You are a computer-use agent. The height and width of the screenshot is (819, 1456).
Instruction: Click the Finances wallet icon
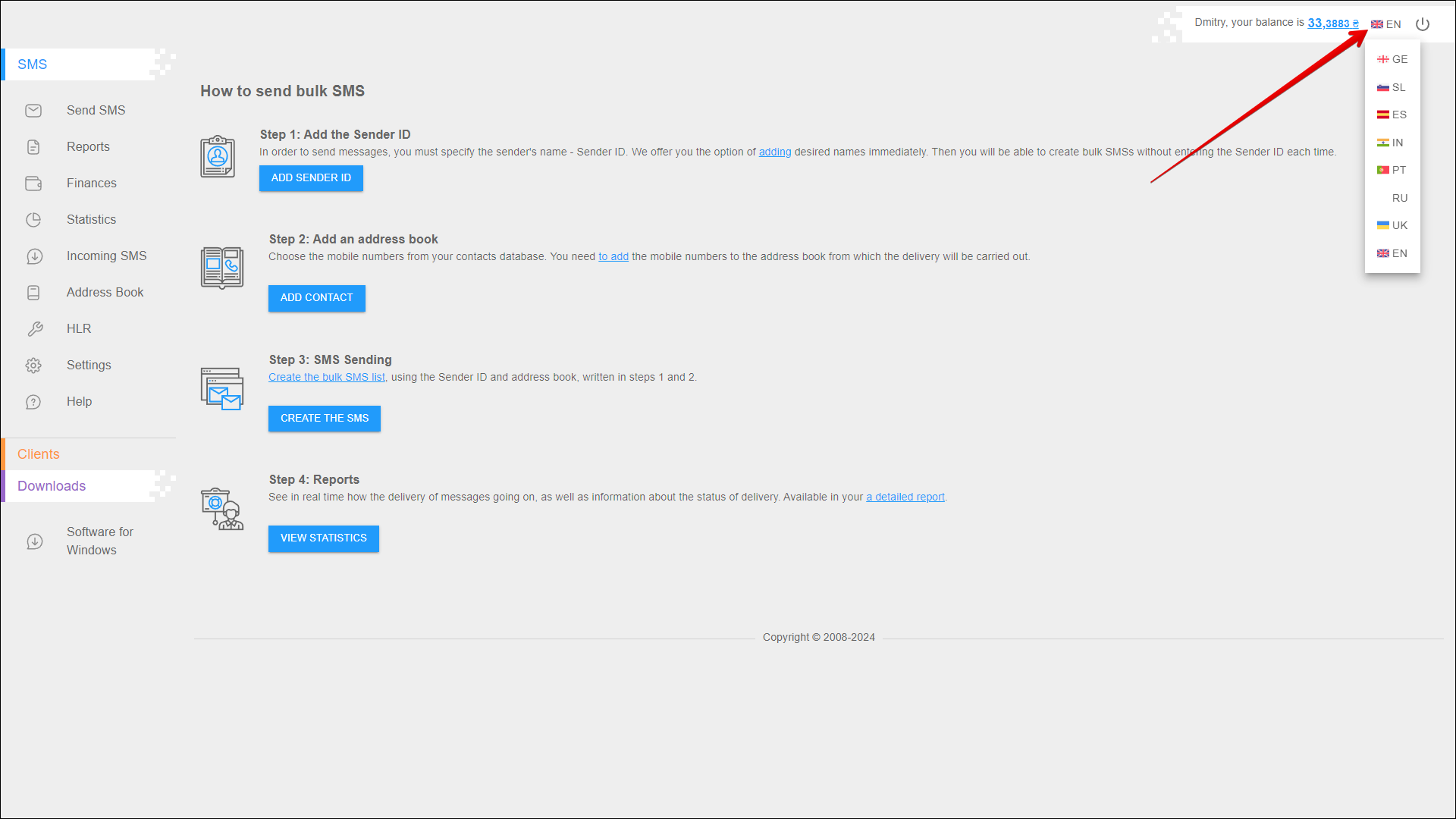coord(33,184)
